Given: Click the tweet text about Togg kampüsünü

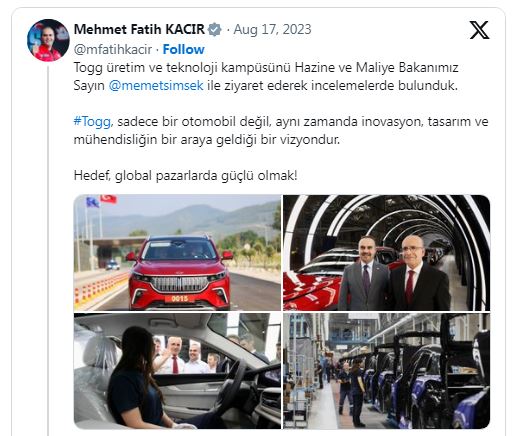Looking at the screenshot, I should pyautogui.click(x=266, y=76).
